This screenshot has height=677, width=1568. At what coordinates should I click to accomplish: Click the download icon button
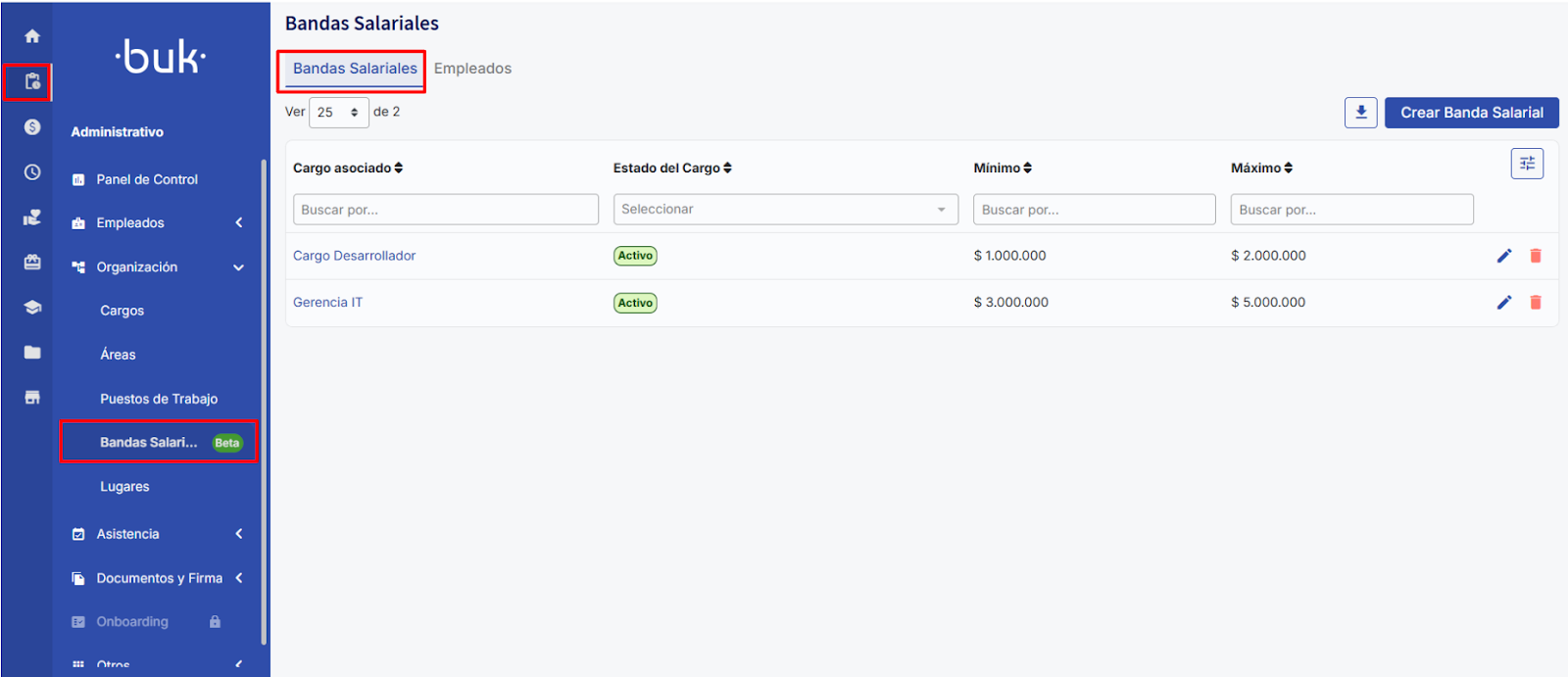click(x=1360, y=113)
